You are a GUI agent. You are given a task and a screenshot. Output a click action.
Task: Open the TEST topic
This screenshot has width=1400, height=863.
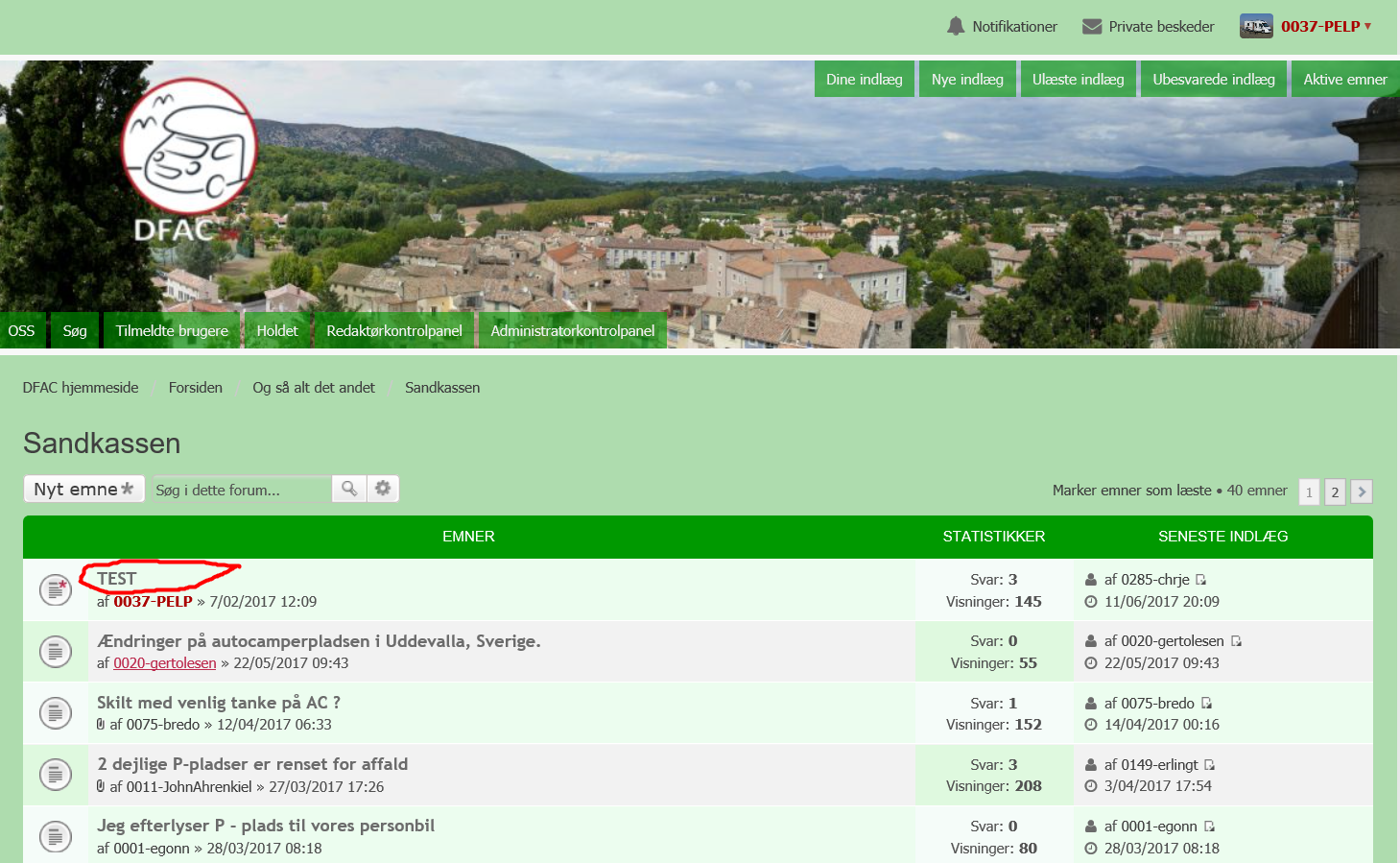[117, 579]
